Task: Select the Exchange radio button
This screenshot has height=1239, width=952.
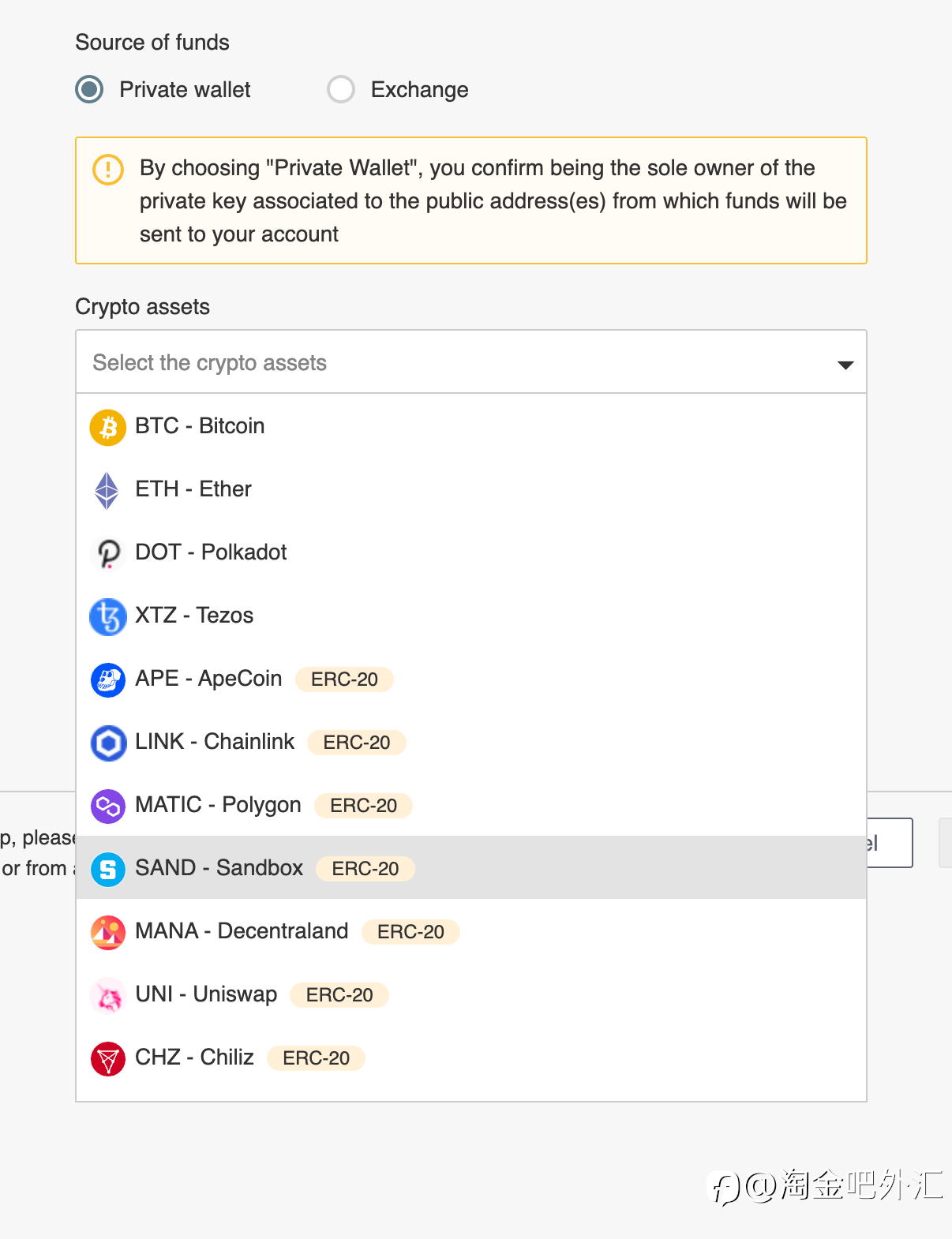Action: pyautogui.click(x=341, y=89)
